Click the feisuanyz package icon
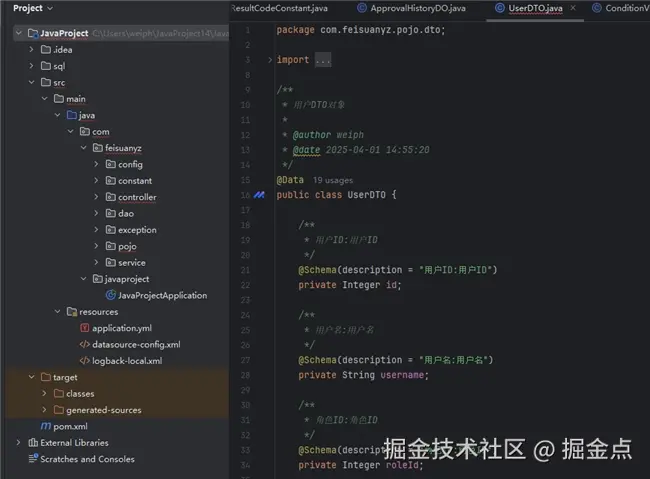 [x=98, y=148]
